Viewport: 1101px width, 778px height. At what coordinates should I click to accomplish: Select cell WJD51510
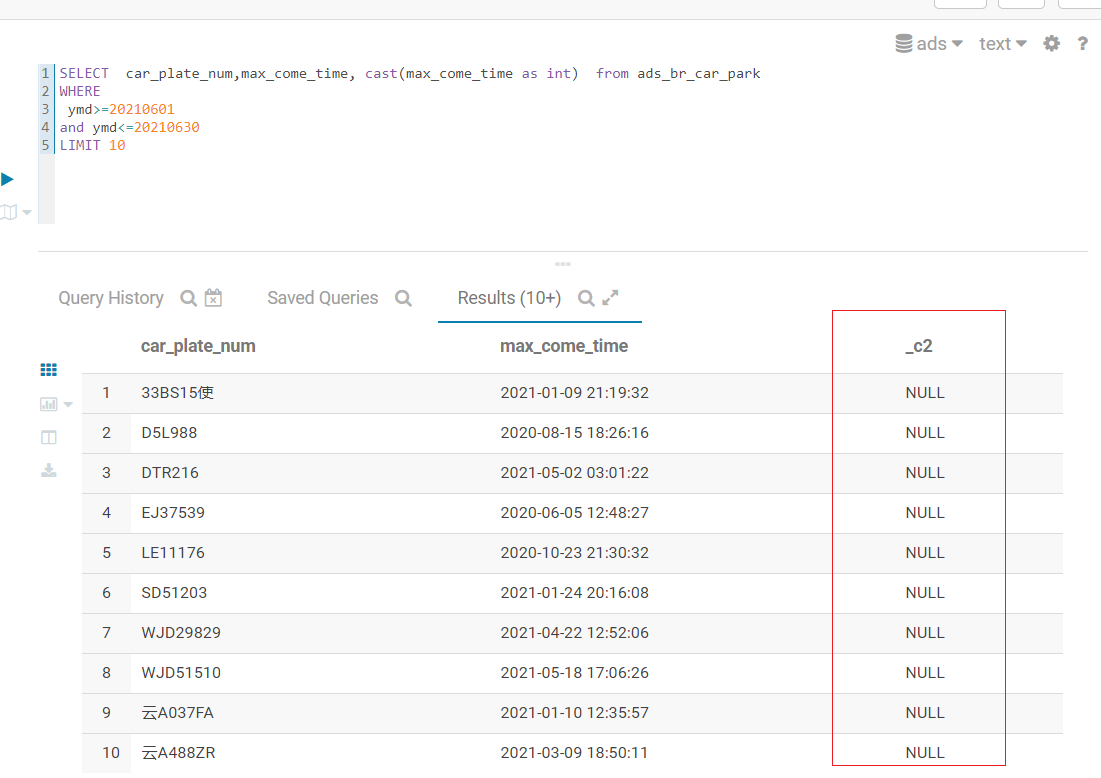click(181, 673)
